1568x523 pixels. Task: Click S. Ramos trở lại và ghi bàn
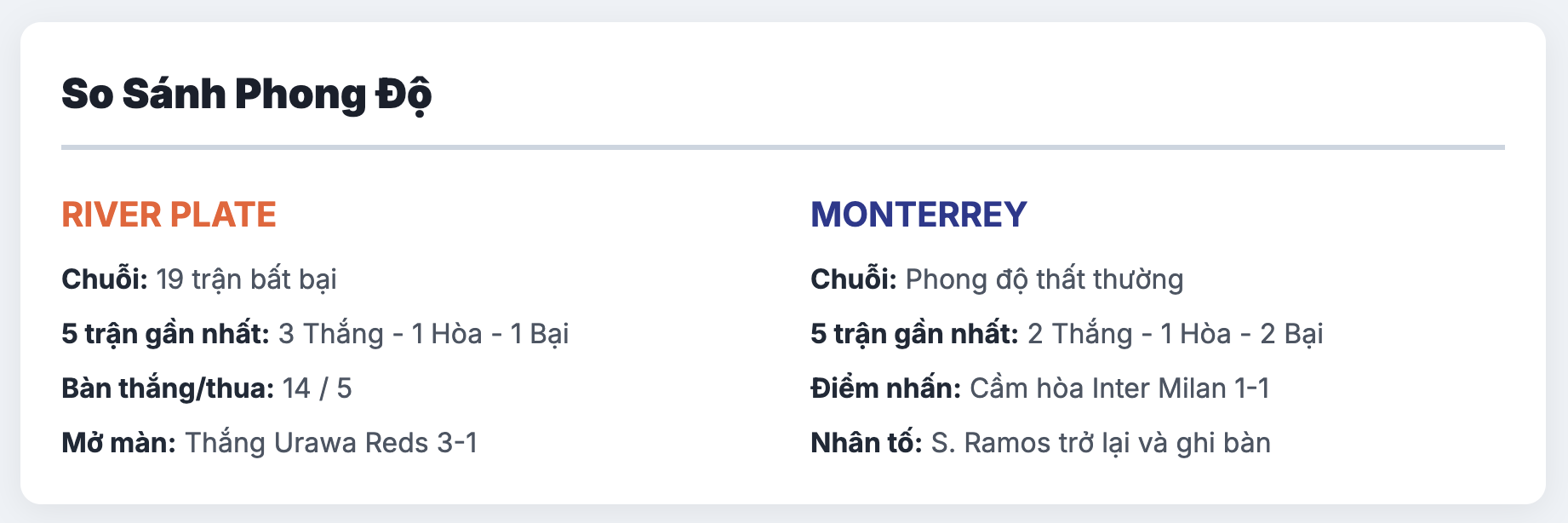coord(1101,443)
